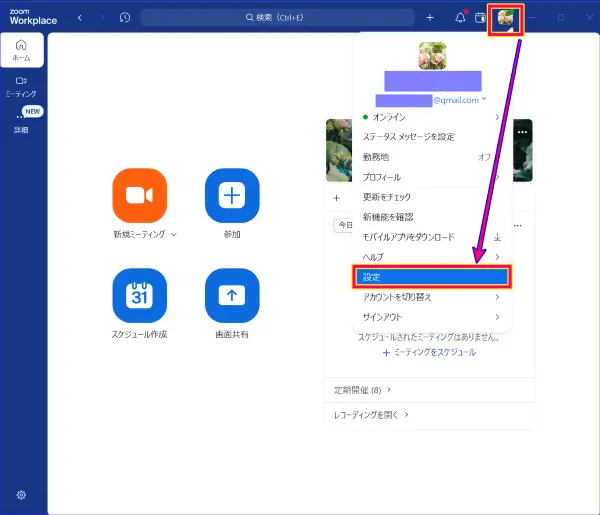Click the Today (今日) button
This screenshot has width=600, height=515.
click(x=343, y=225)
